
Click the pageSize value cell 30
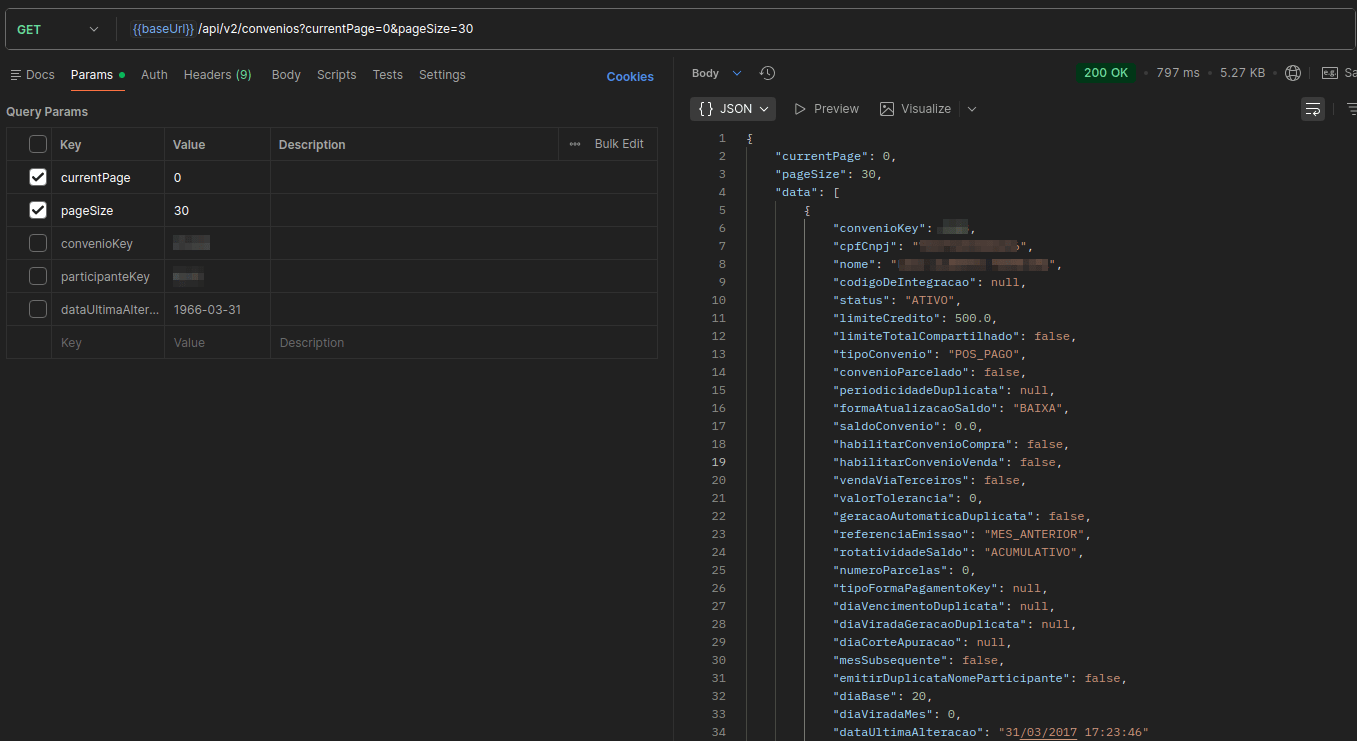217,210
